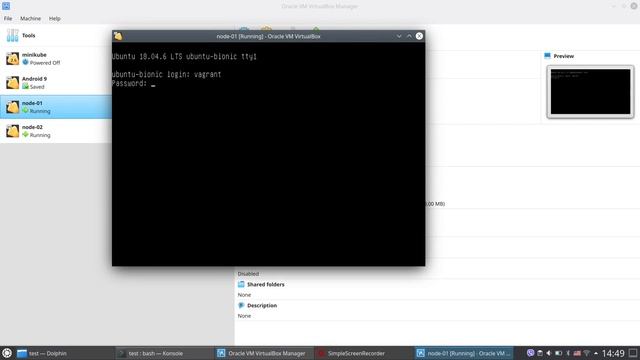The image size is (640, 360).
Task: Click the show desktop button
Action: click(x=633, y=353)
